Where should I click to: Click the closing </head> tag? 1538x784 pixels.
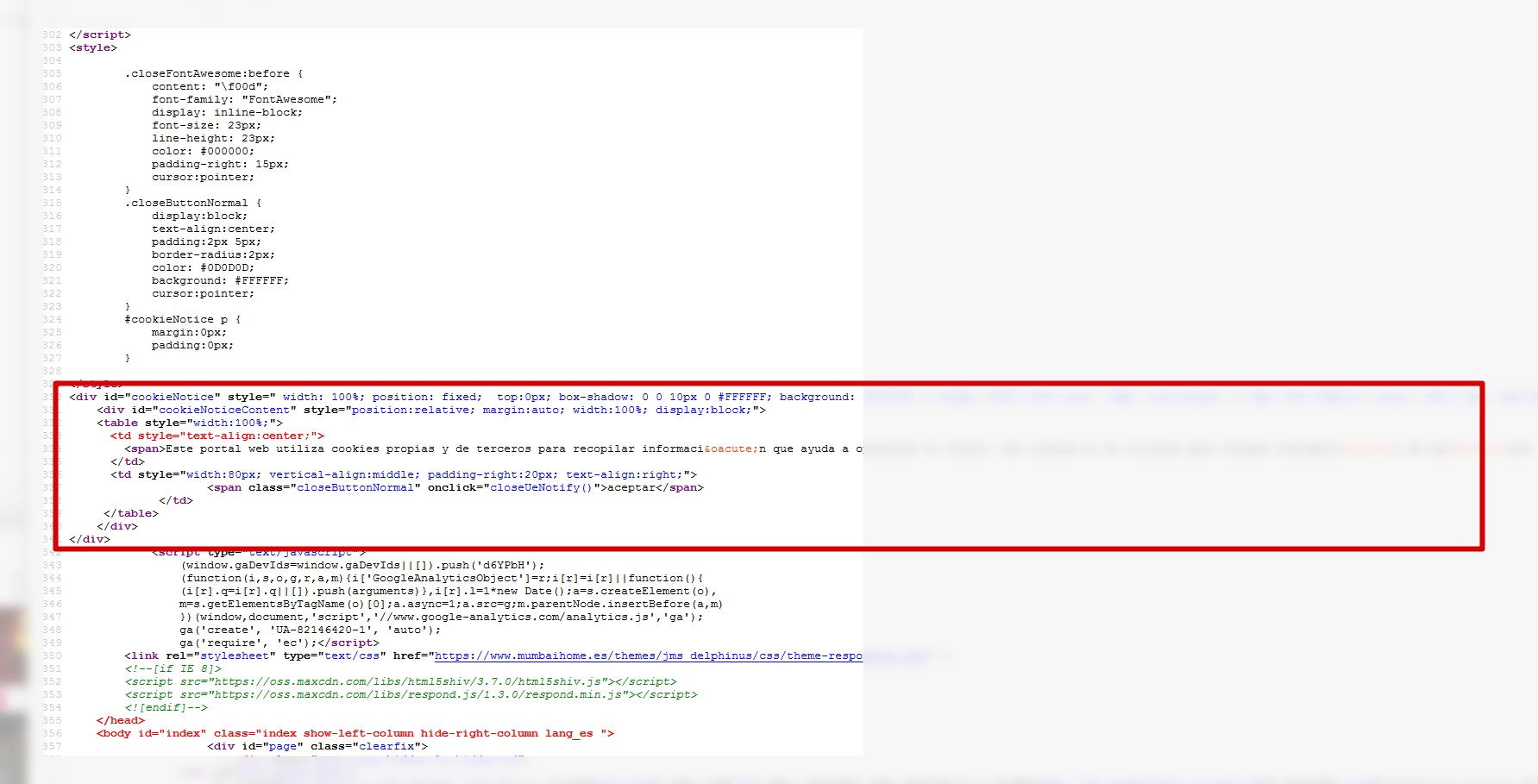[121, 720]
